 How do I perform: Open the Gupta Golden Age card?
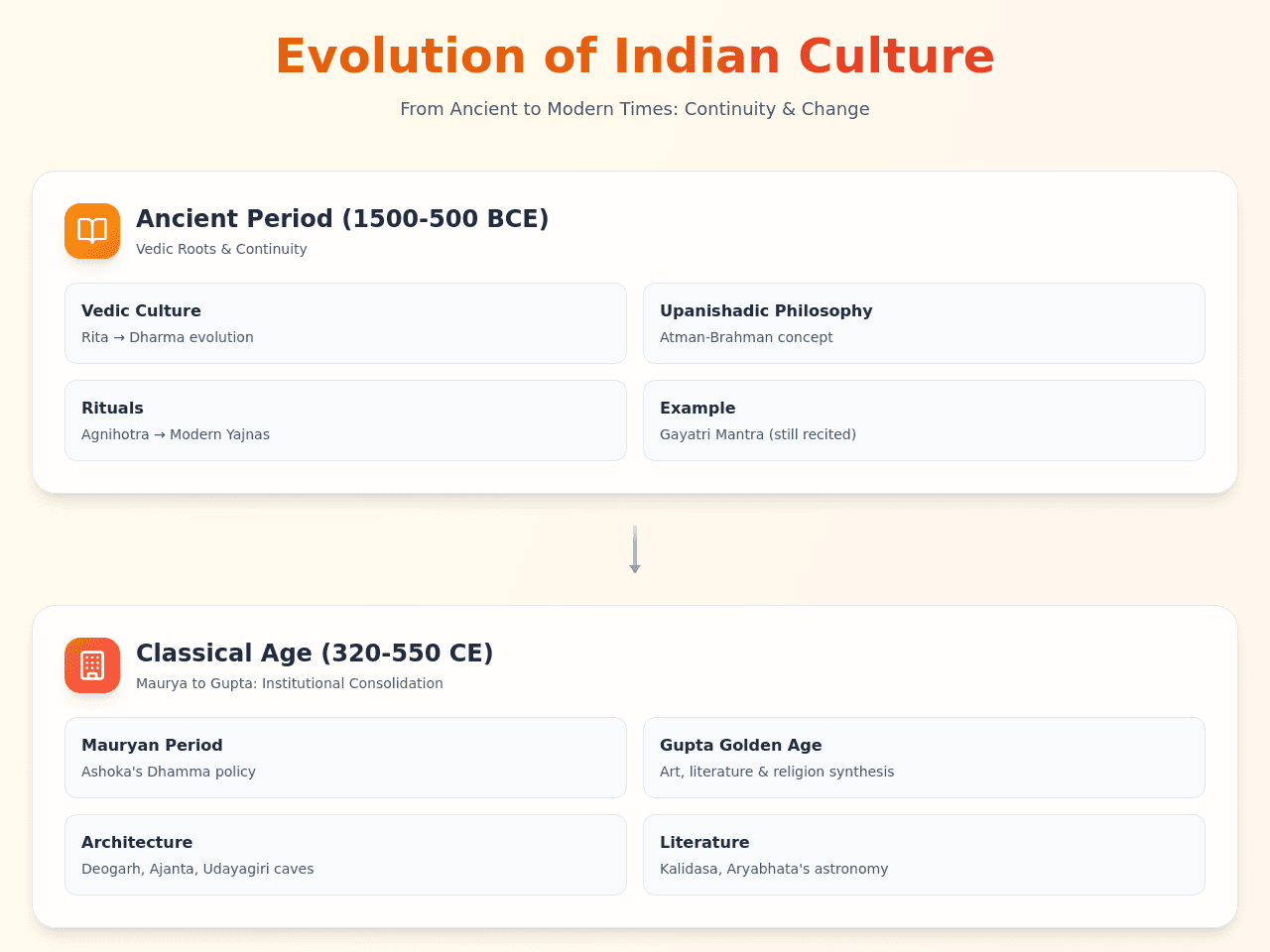(924, 758)
